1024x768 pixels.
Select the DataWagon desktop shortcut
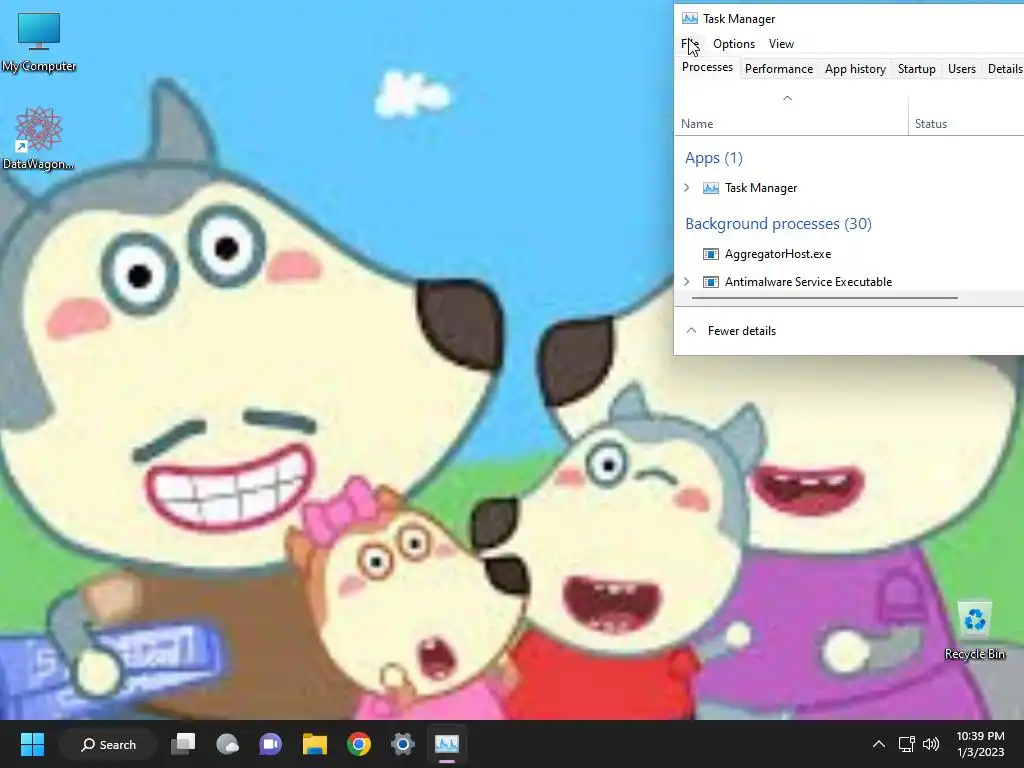[x=38, y=138]
